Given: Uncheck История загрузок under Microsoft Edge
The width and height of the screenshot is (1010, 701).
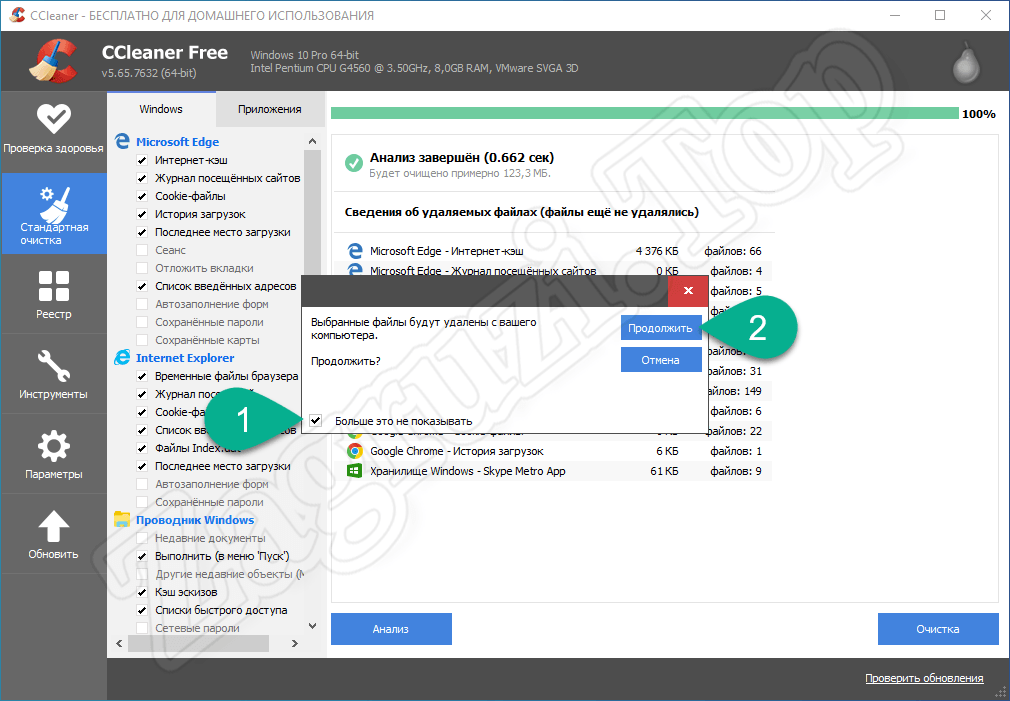Looking at the screenshot, I should point(142,215).
